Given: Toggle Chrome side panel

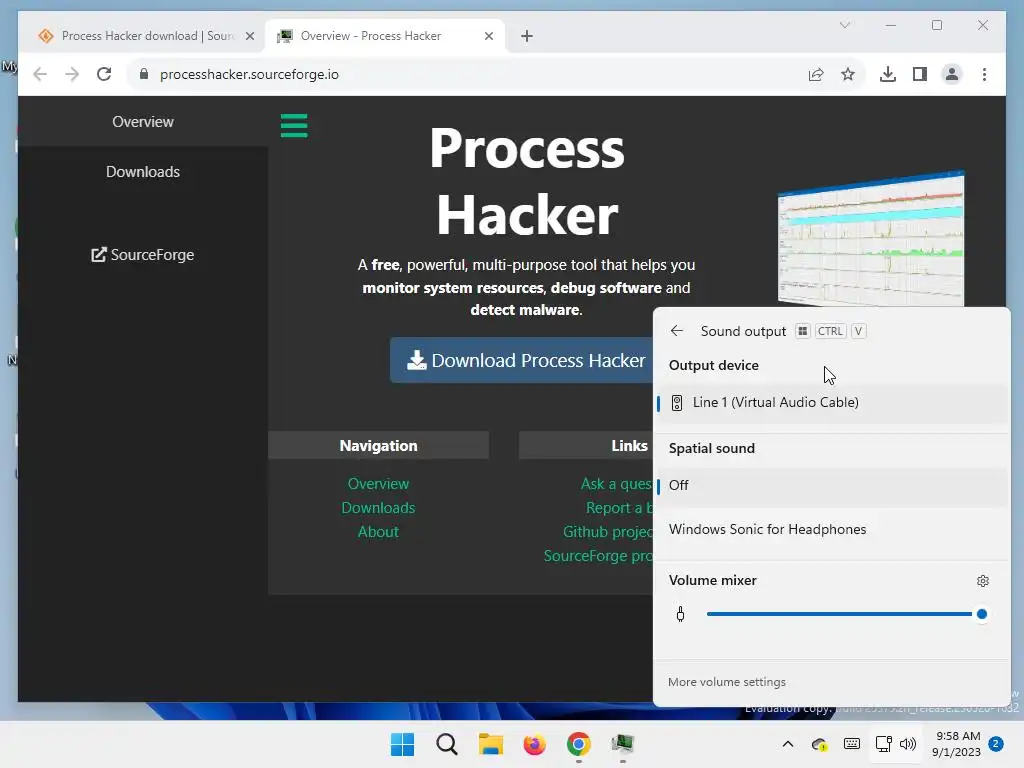Looking at the screenshot, I should [x=920, y=74].
